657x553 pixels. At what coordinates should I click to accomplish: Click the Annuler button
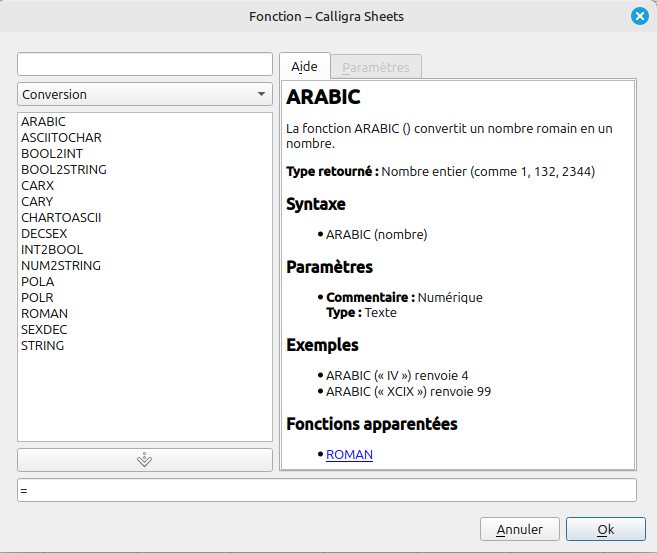click(520, 529)
